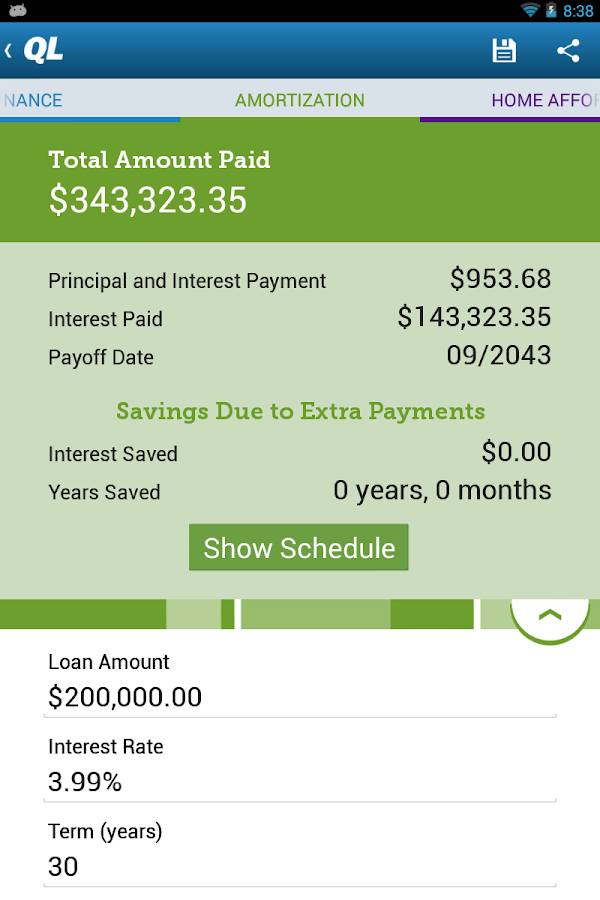This screenshot has width=600, height=900.
Task: Edit the Interest Rate field
Action: click(x=300, y=782)
